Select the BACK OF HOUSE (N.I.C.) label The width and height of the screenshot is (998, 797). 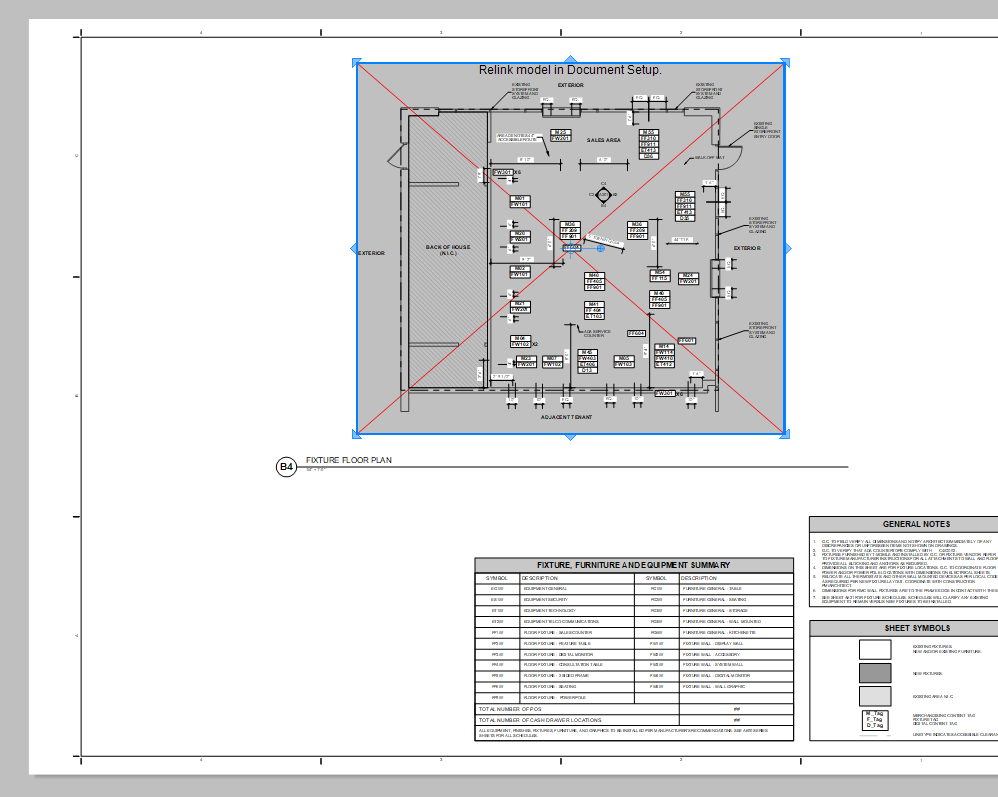pos(448,250)
